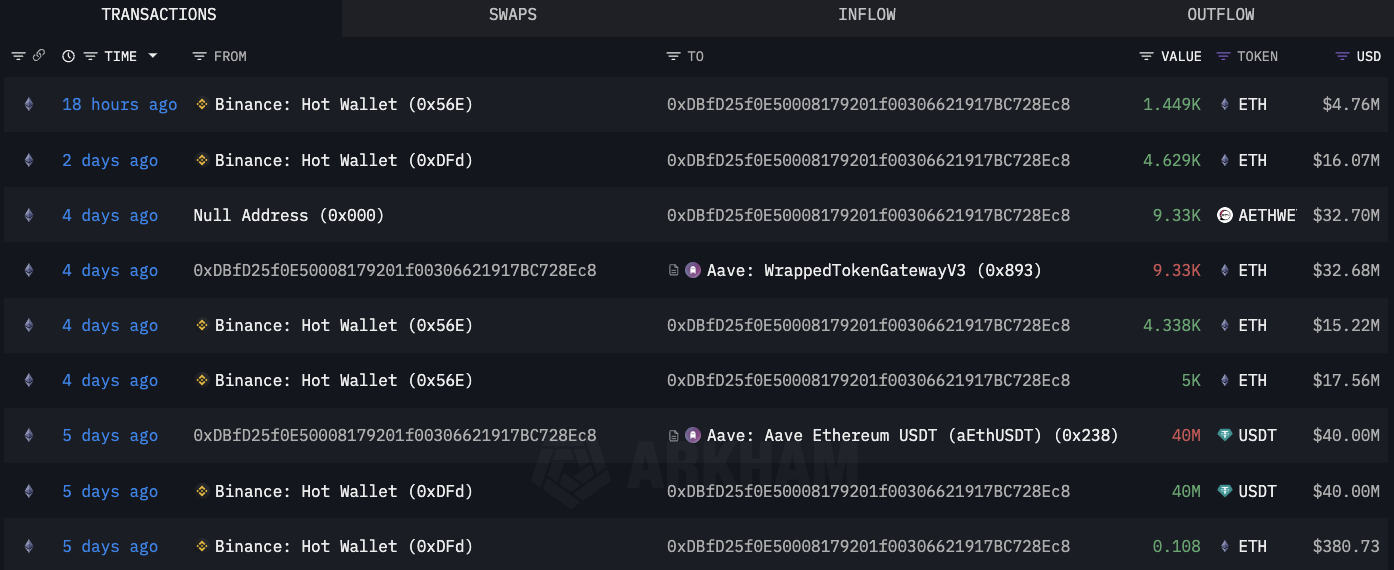Click the AETHWETH token icon
Image resolution: width=1394 pixels, height=570 pixels.
(1224, 215)
